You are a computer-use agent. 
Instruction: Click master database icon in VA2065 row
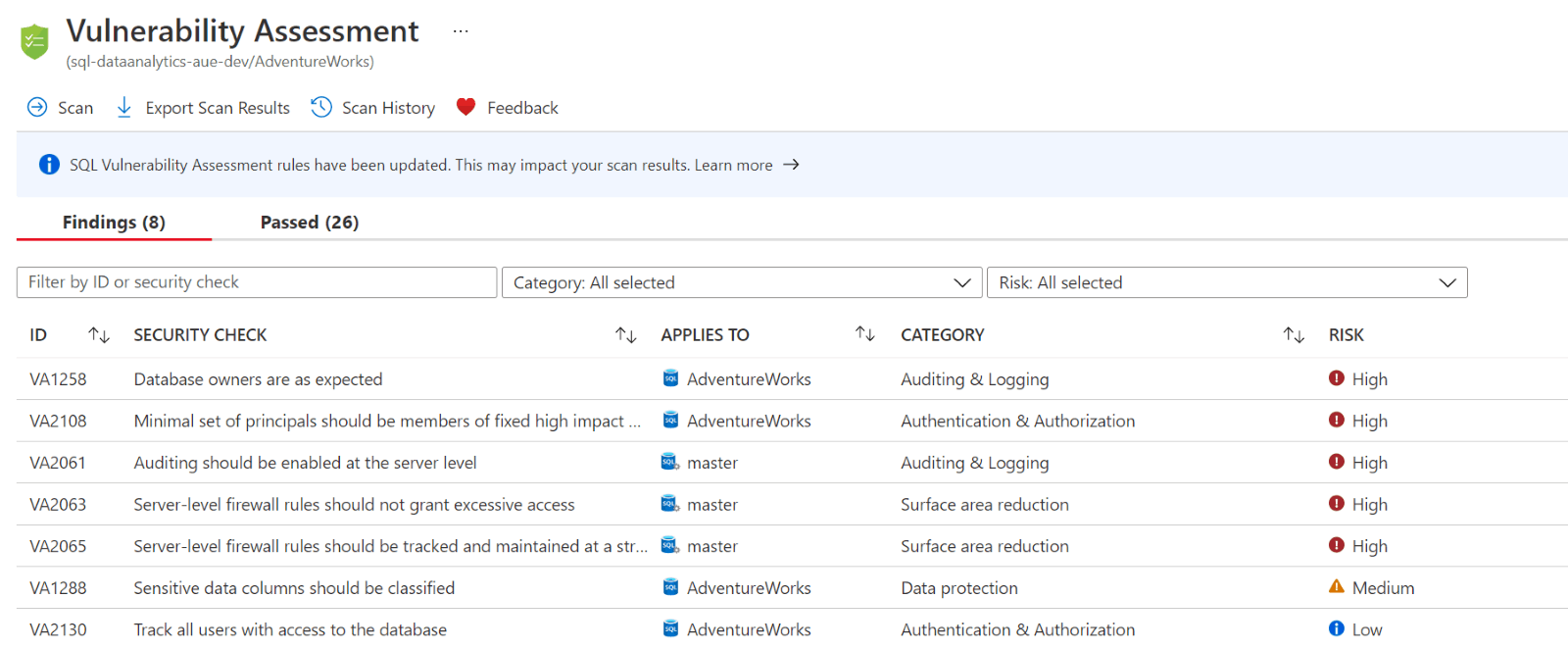pyautogui.click(x=670, y=545)
